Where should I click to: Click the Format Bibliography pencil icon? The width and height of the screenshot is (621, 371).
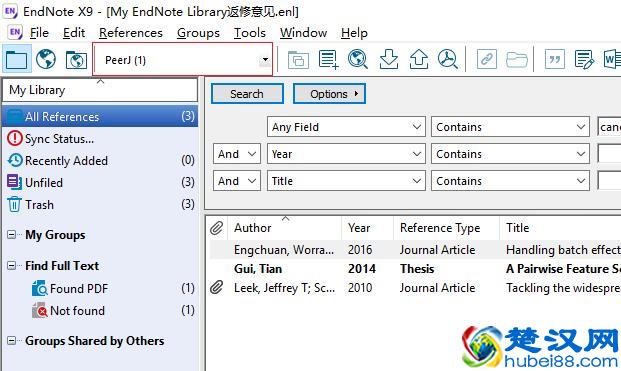(585, 60)
